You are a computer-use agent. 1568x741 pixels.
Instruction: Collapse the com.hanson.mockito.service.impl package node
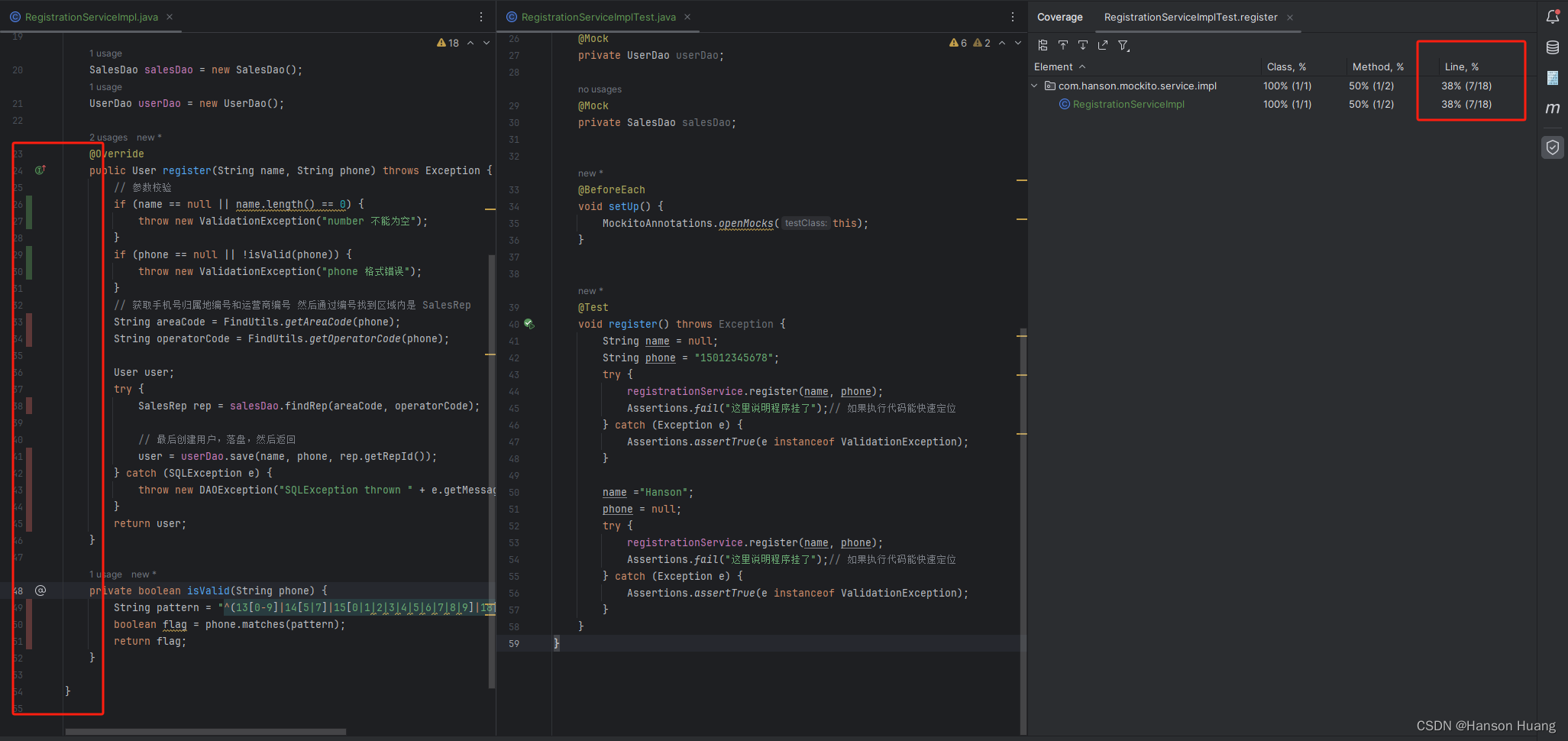pos(1035,86)
